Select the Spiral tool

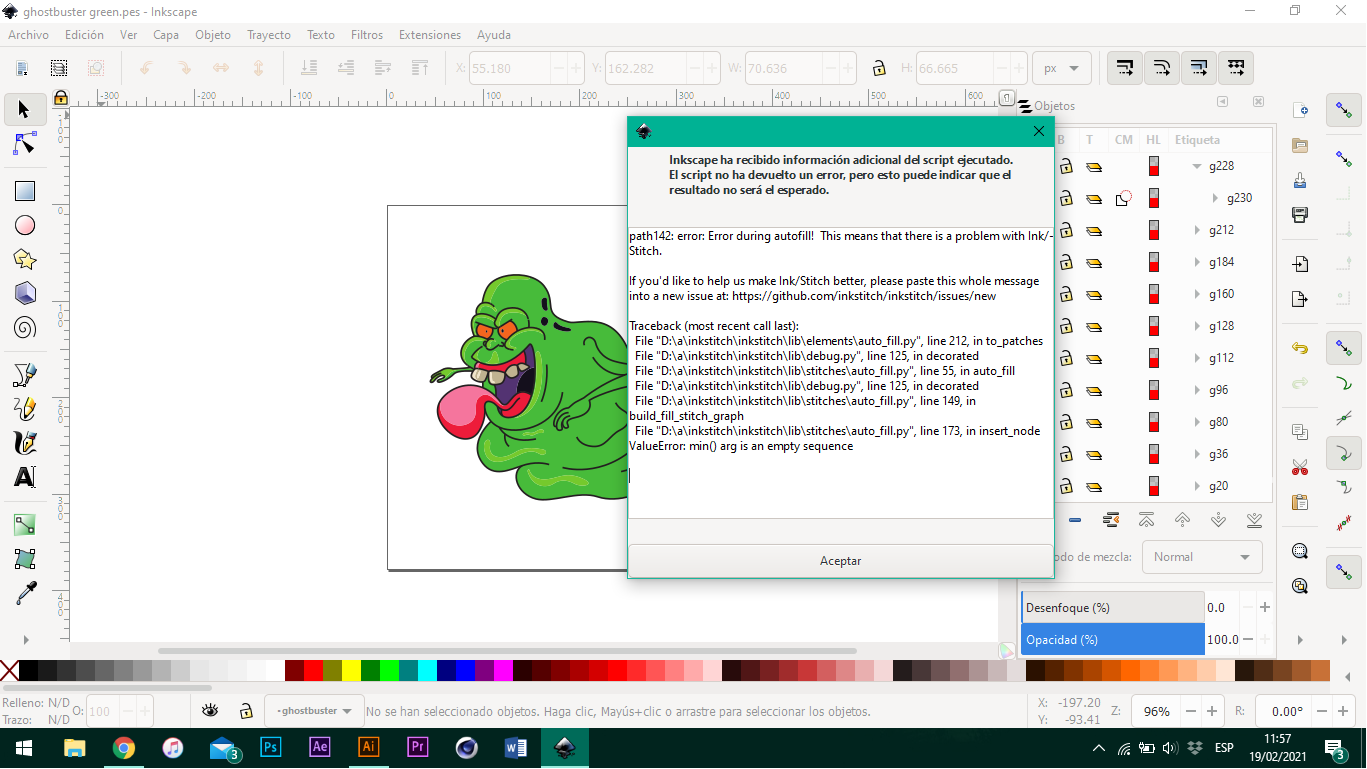click(25, 327)
